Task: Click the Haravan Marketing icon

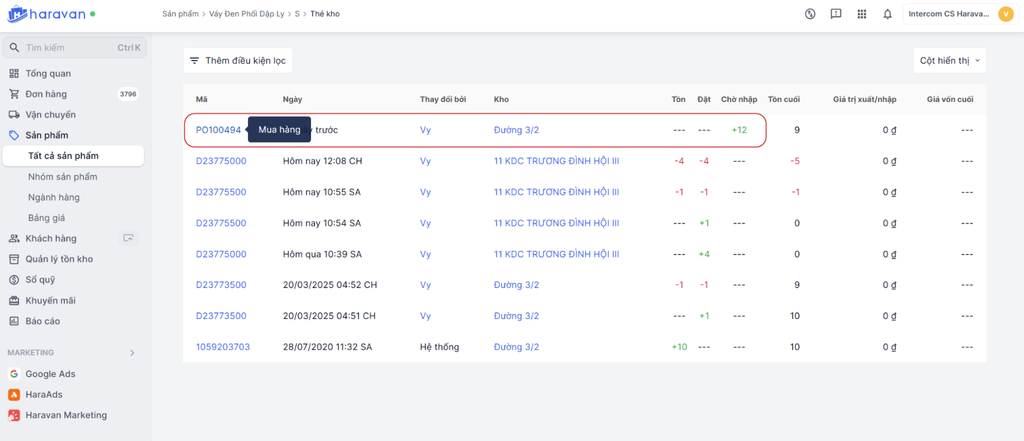Action: (14, 415)
